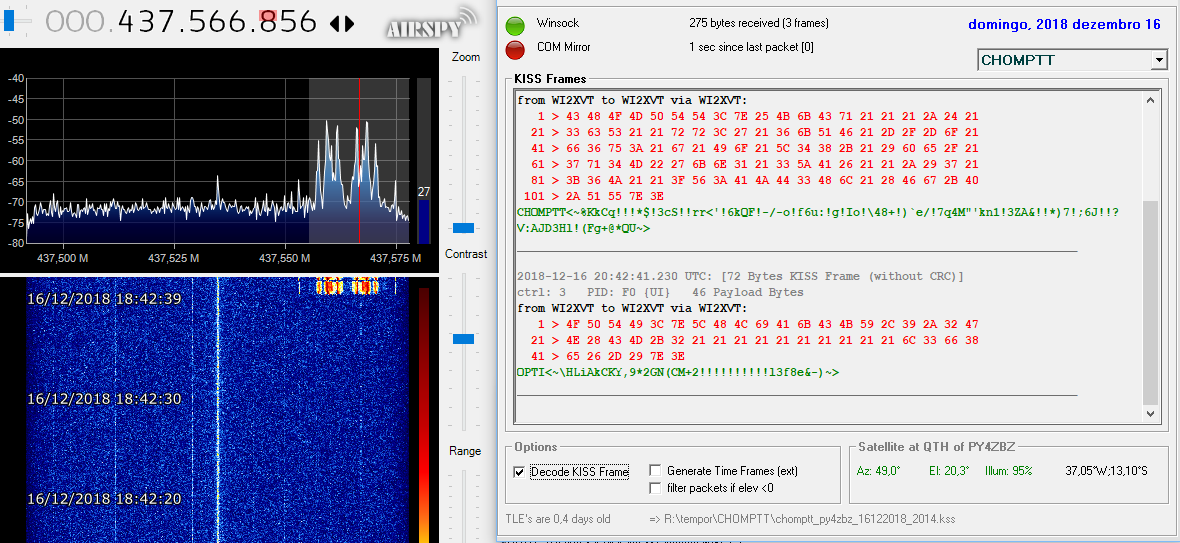Open the CHOMPTT satellite dropdown
This screenshot has width=1180, height=543.
[x=1159, y=61]
